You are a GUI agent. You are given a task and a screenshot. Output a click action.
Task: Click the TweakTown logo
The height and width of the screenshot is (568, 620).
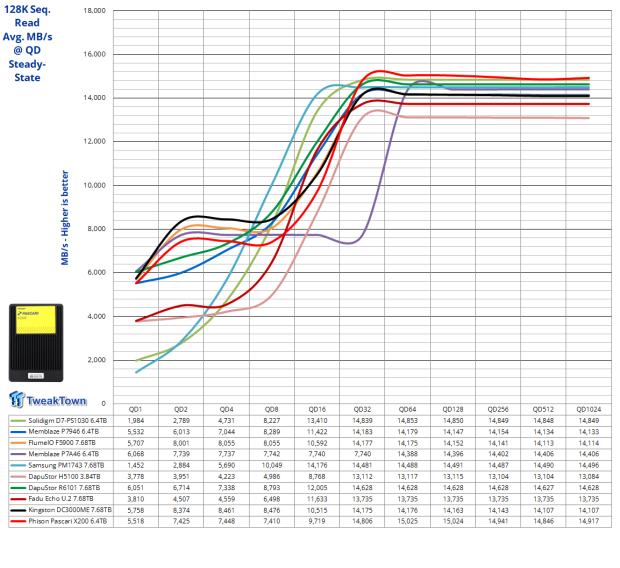[47, 399]
